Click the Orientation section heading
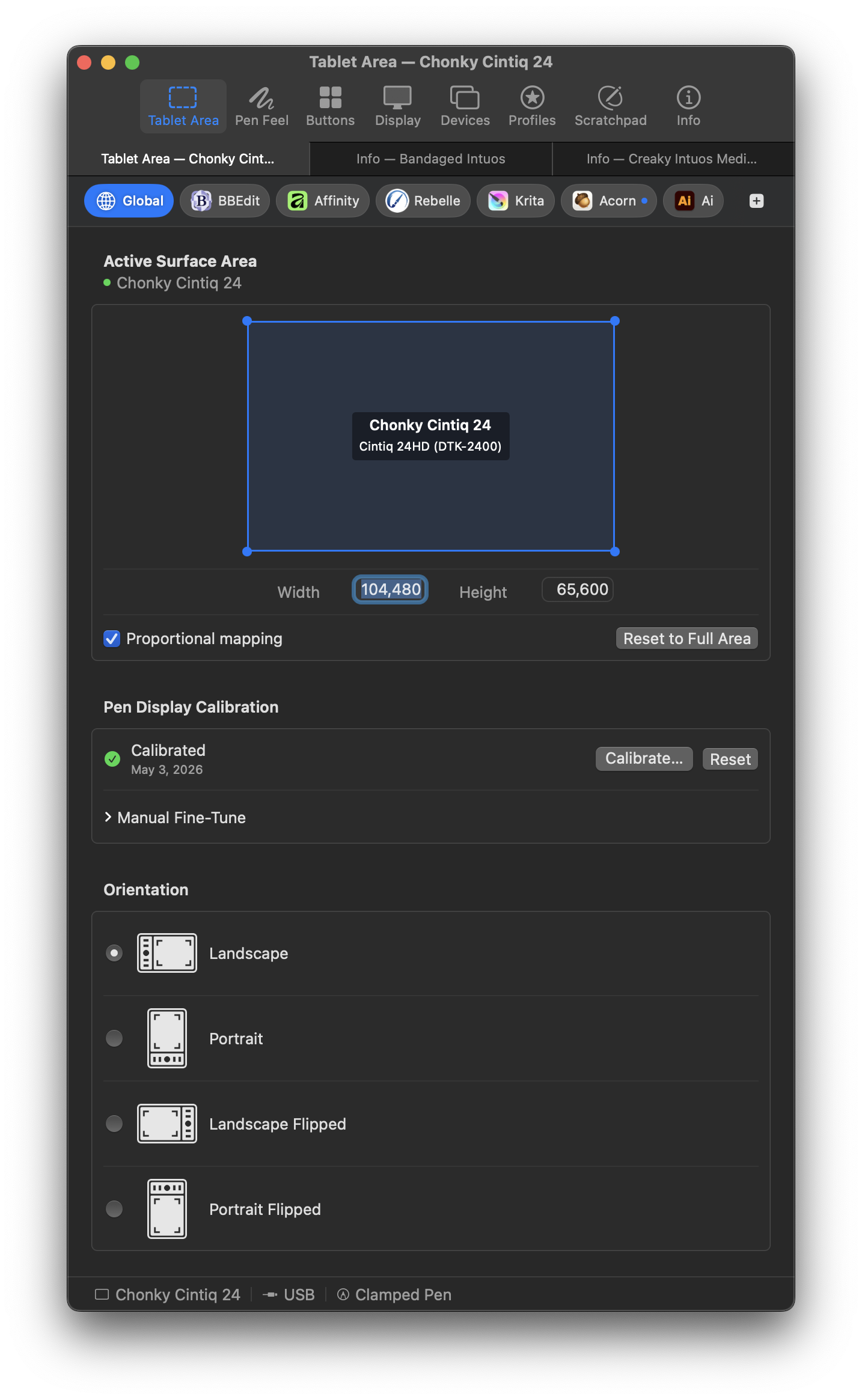The width and height of the screenshot is (862, 1400). point(146,889)
